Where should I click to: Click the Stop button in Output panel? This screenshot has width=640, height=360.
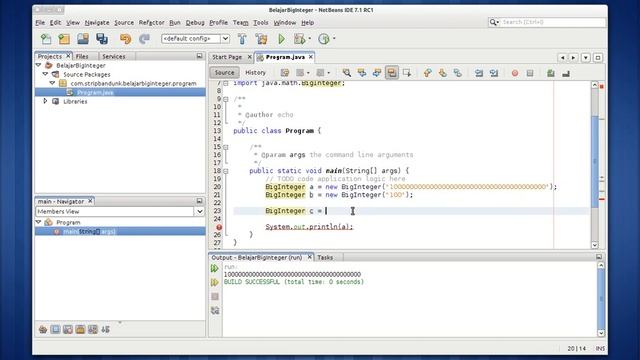(x=215, y=297)
